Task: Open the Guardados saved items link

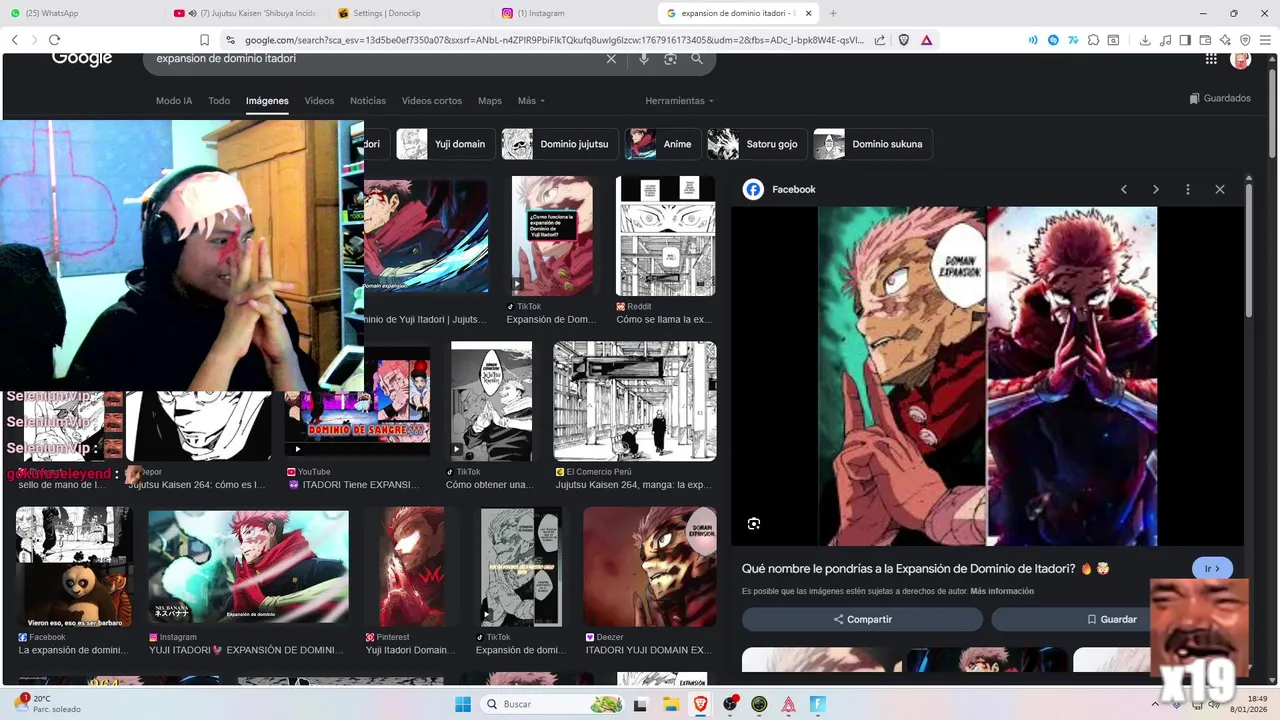Action: [1220, 98]
